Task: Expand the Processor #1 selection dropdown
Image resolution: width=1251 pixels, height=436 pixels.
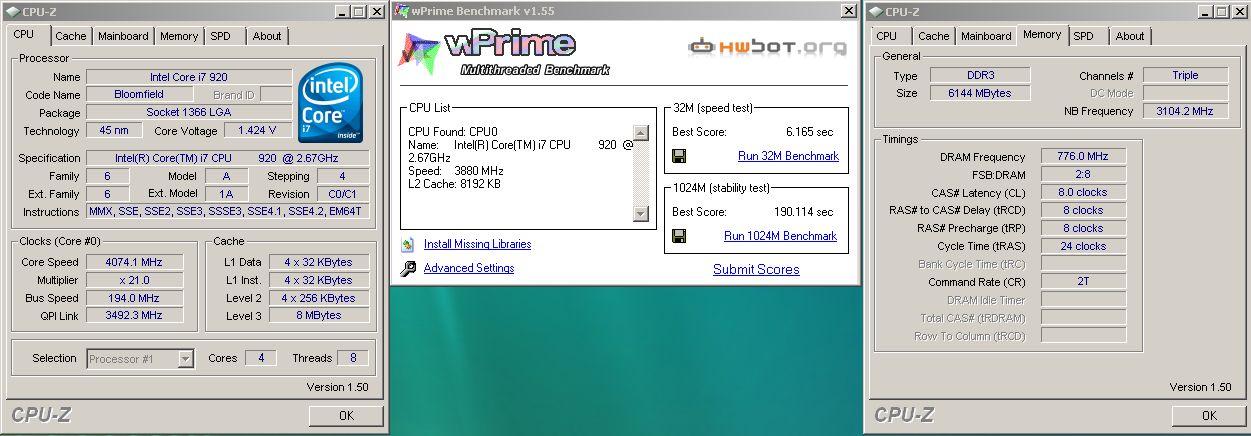Action: coord(185,358)
